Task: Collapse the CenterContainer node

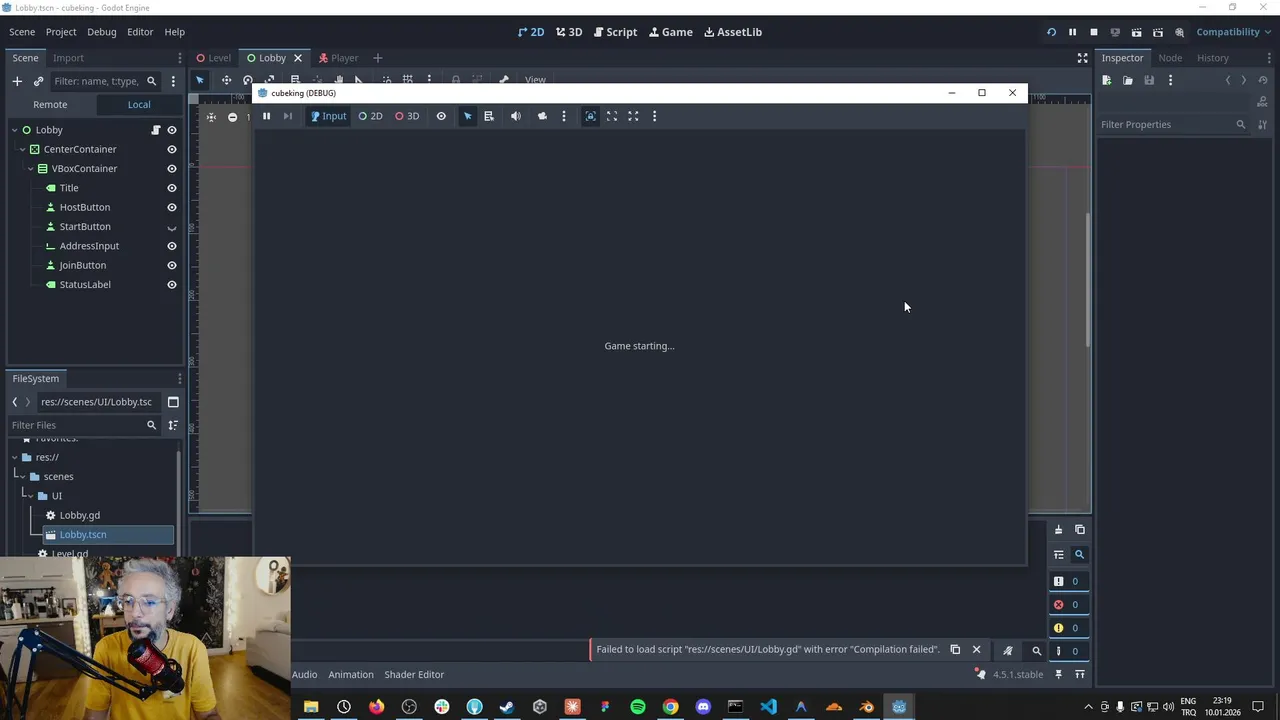Action: click(22, 149)
